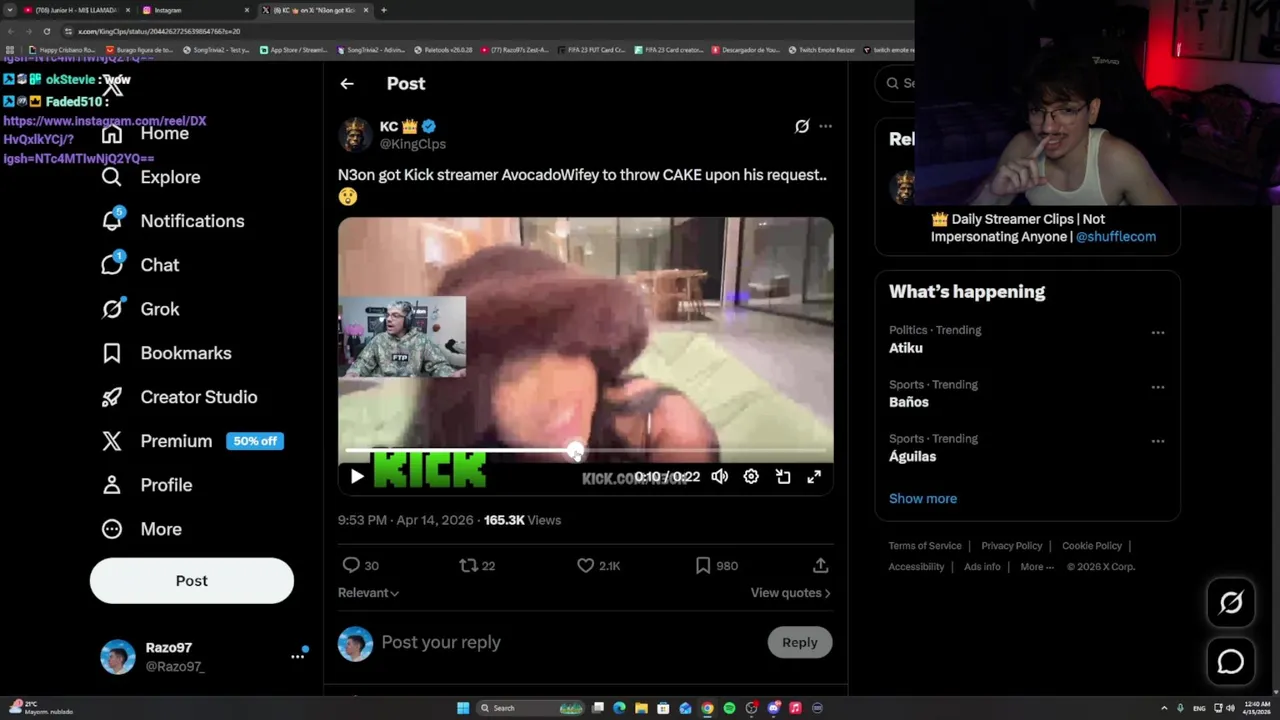Open the floating chat messages button
The image size is (1280, 720).
pyautogui.click(x=1231, y=662)
